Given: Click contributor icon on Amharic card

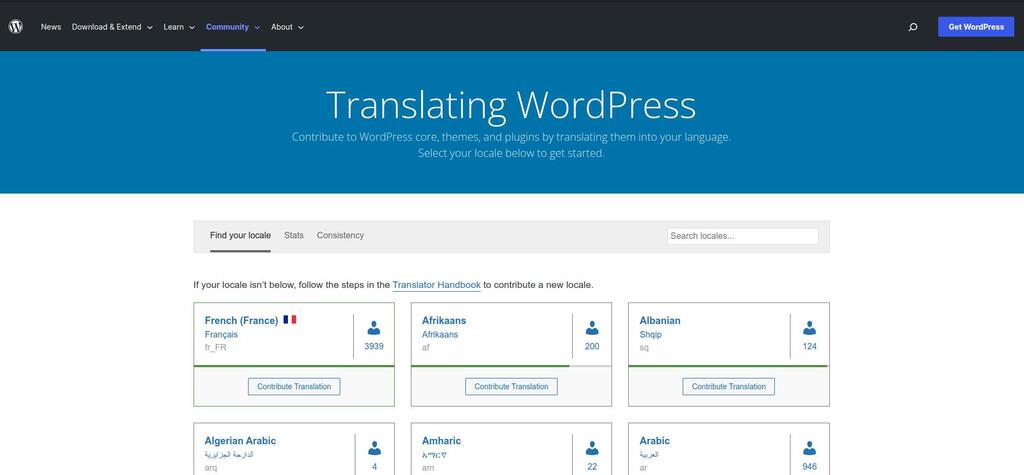Looking at the screenshot, I should click(x=592, y=448).
